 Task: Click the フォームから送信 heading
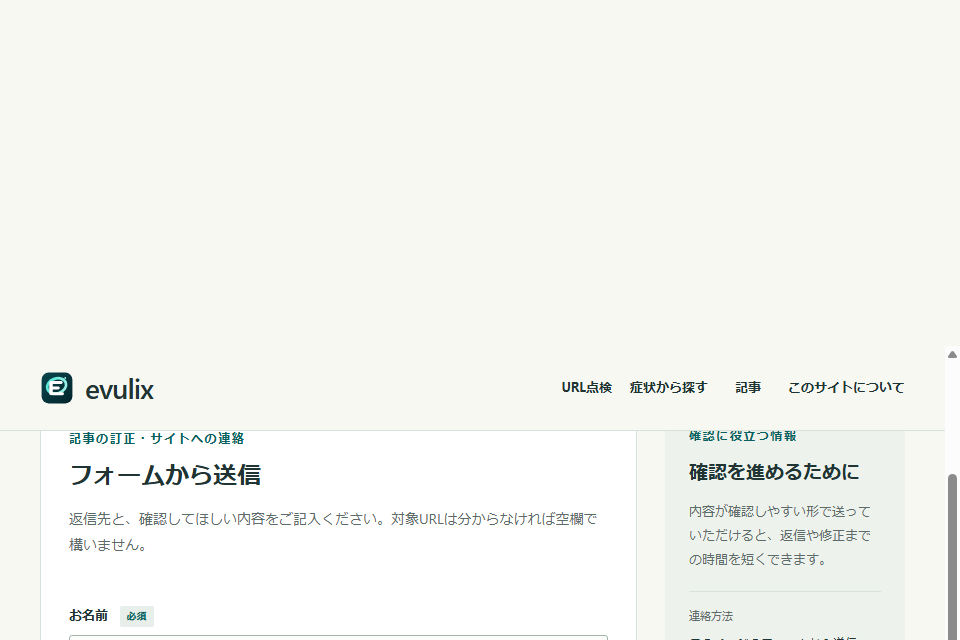(165, 475)
